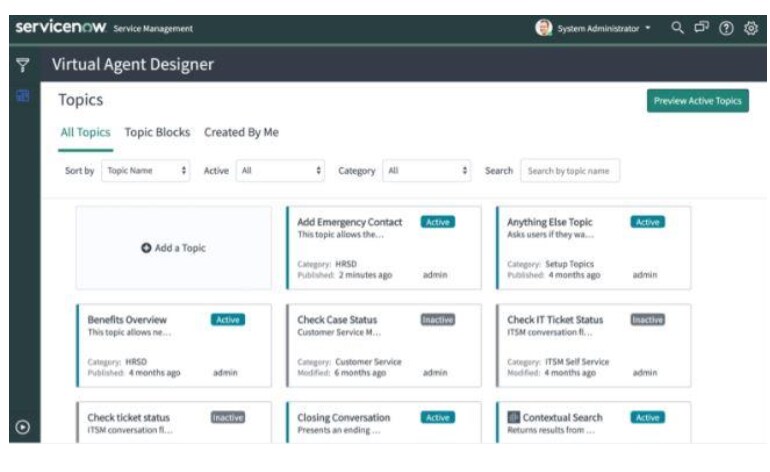Screen dimensions: 770x472
Task: Open the Sort by Topic Name dropdown
Action: [x=145, y=170]
